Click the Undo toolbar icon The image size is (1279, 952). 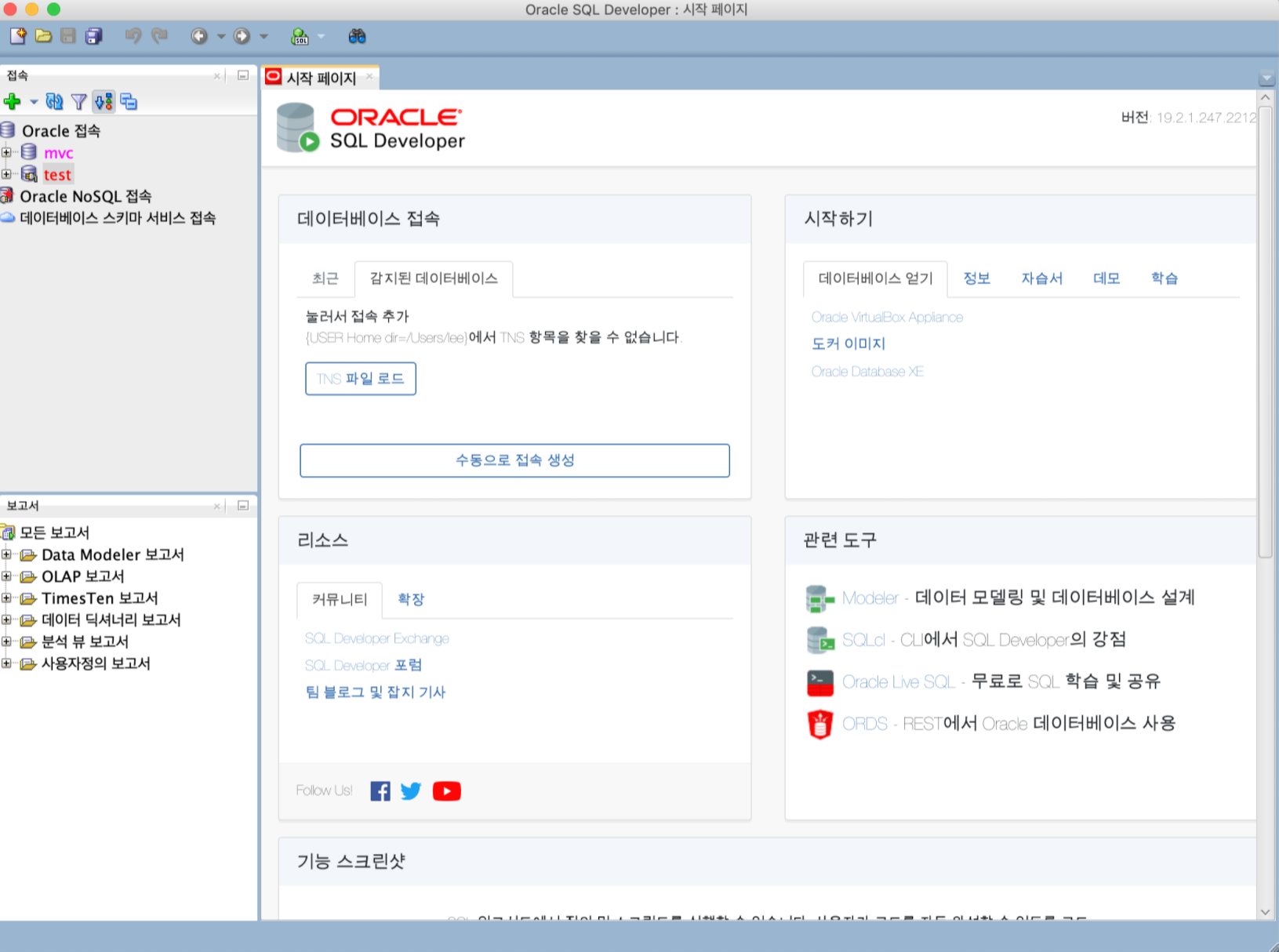click(133, 36)
